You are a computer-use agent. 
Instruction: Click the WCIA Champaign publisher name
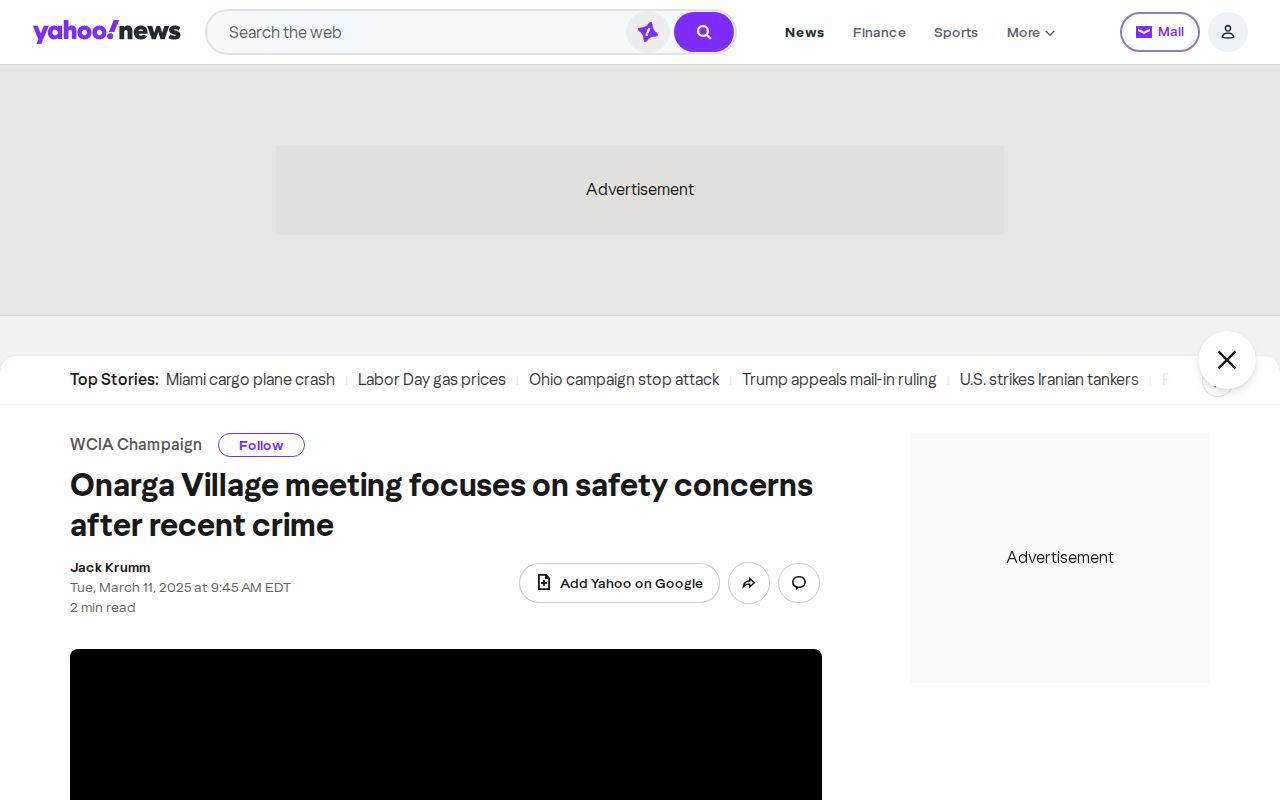[x=136, y=444]
